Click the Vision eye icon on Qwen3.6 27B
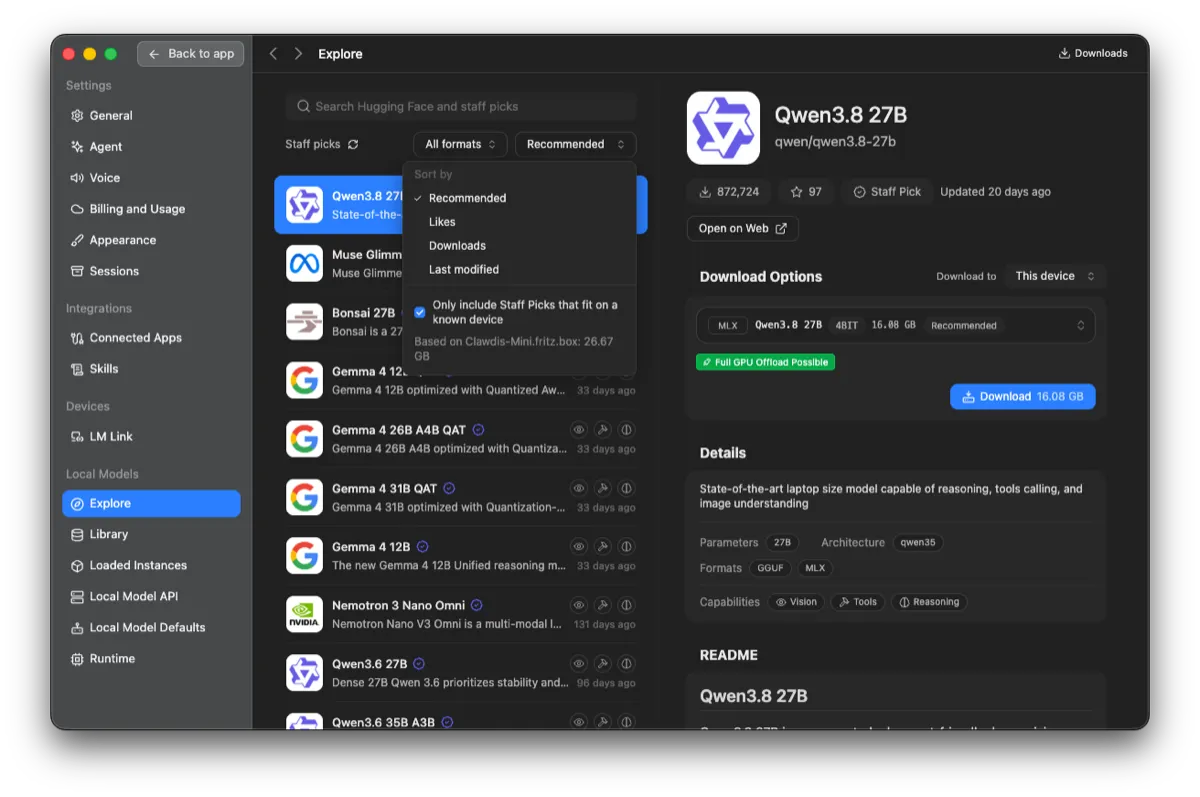1200x797 pixels. 578,664
